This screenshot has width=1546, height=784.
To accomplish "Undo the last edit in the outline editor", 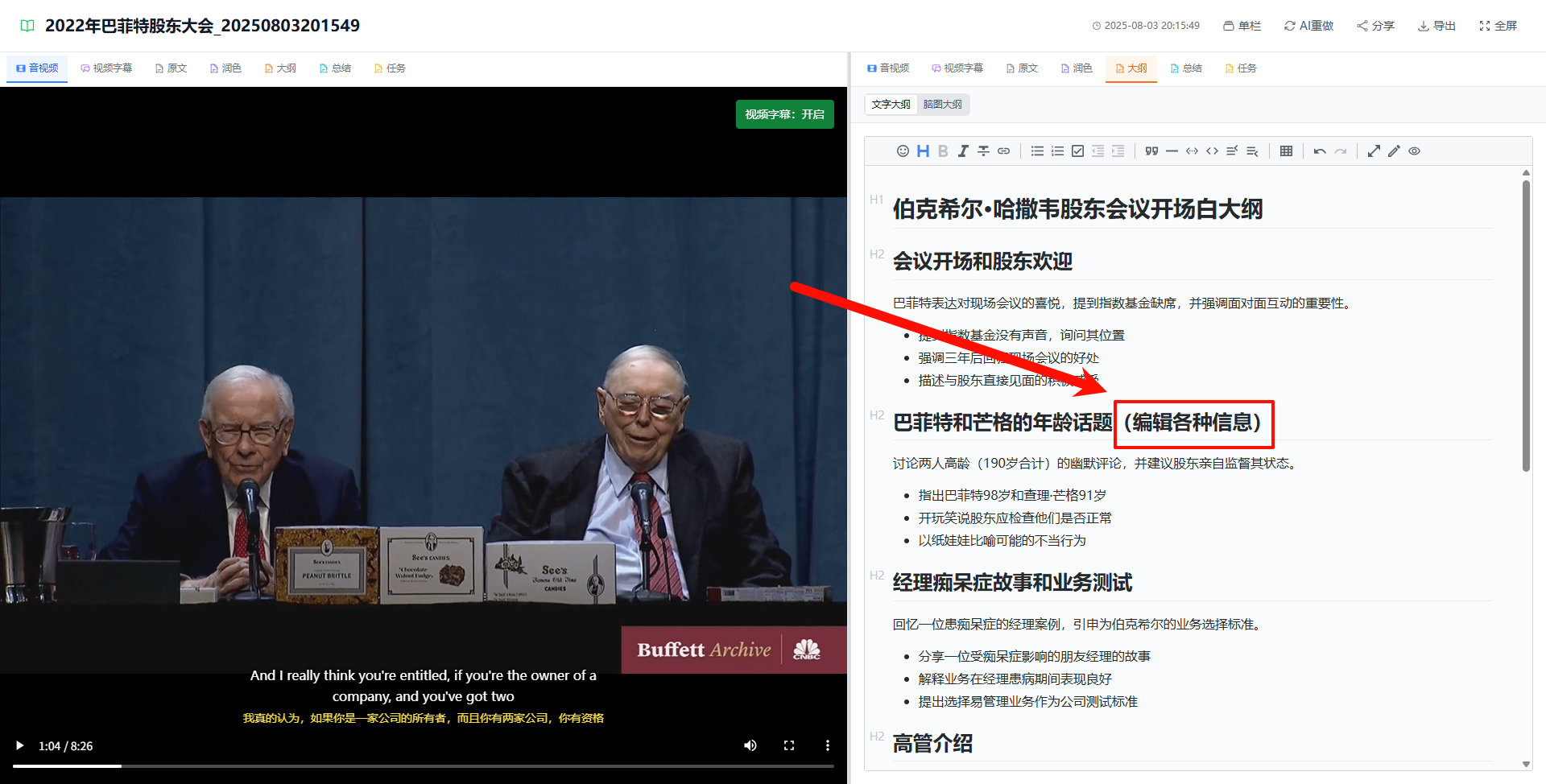I will [x=1320, y=151].
